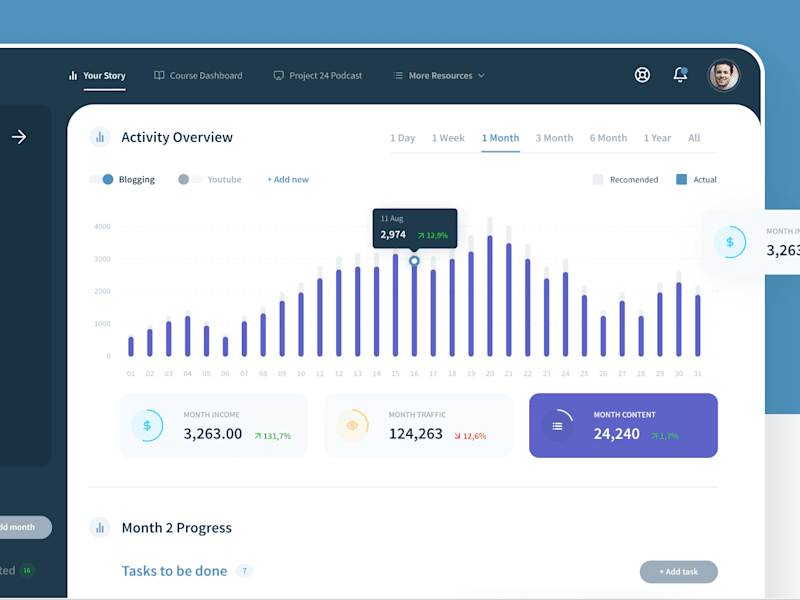Click the book icon beside Course Dashboard
Viewport: 800px width, 600px height.
[x=159, y=76]
